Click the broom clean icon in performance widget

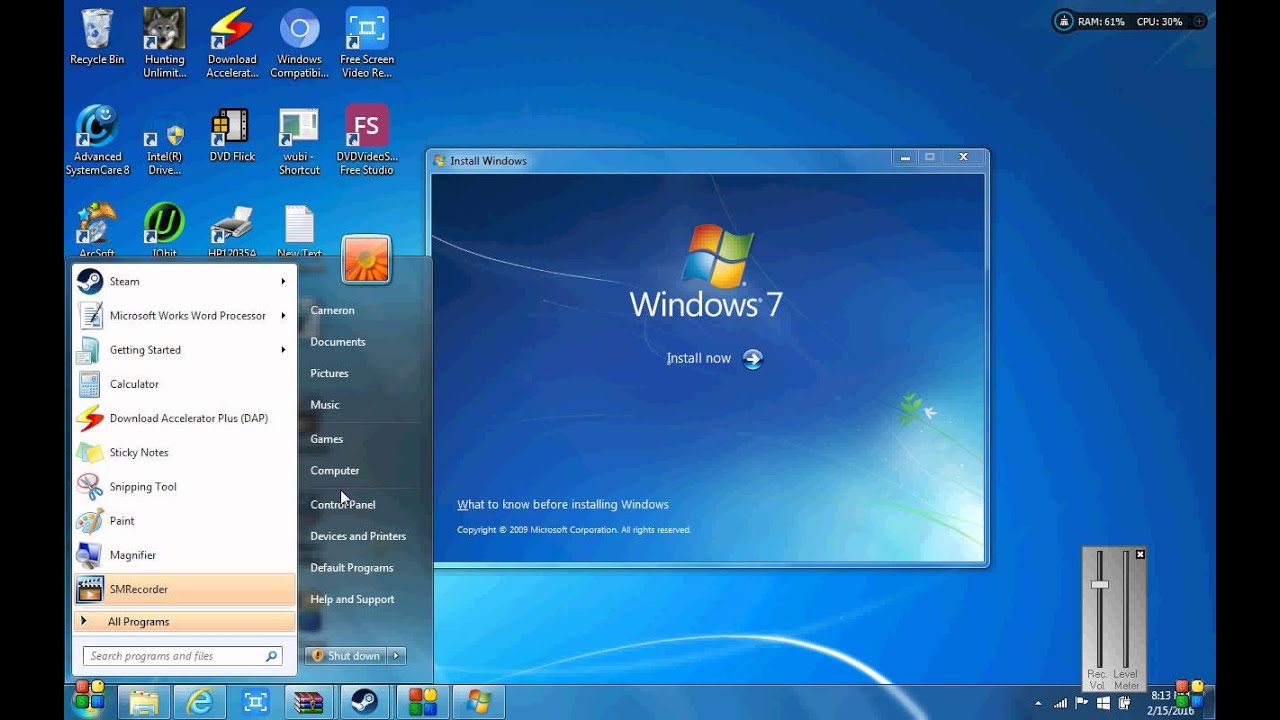[1064, 21]
